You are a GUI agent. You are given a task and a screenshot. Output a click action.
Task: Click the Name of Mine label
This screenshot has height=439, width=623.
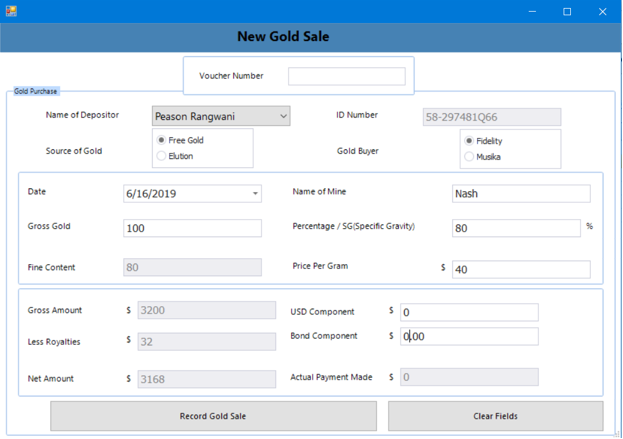click(x=319, y=191)
